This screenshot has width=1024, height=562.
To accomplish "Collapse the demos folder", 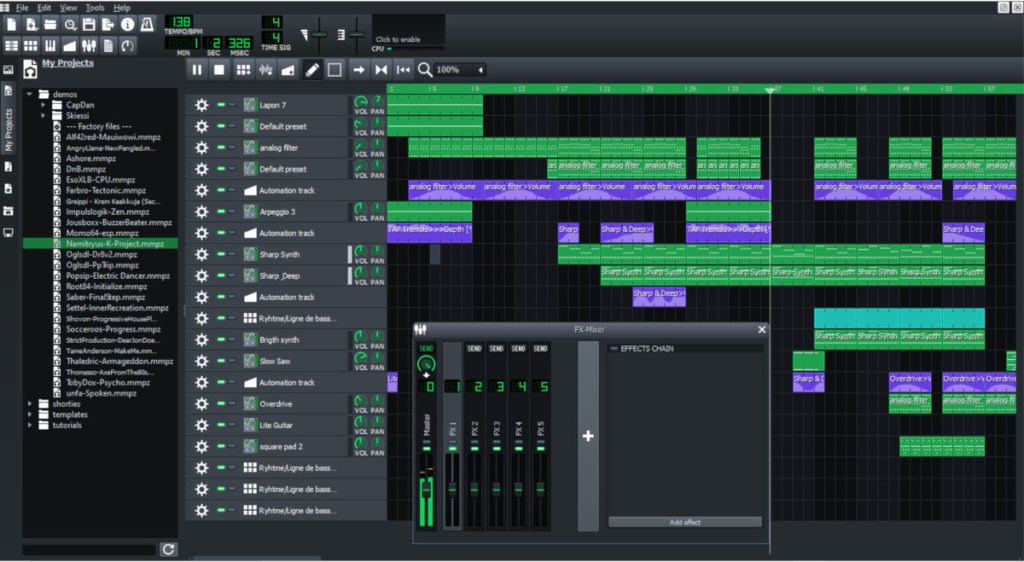I will click(29, 95).
